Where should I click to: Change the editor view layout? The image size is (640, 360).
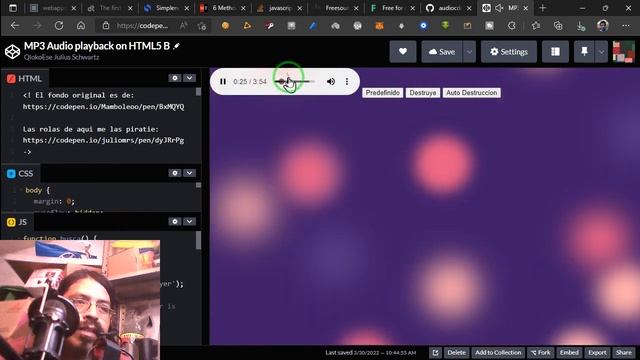555,51
